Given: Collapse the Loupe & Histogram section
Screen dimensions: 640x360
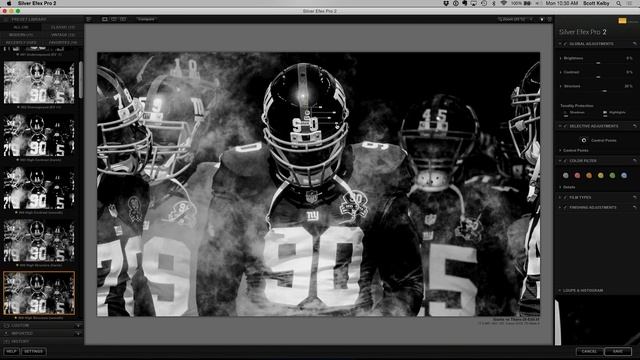Looking at the screenshot, I should pyautogui.click(x=560, y=291).
